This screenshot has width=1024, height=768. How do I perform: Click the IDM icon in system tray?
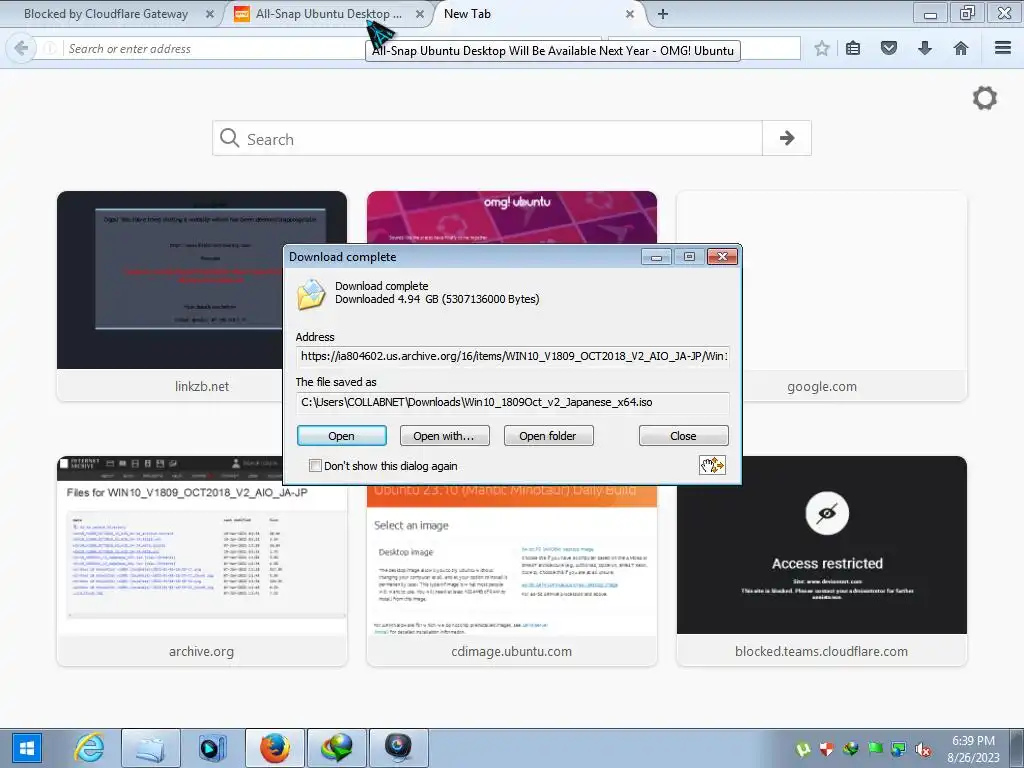tap(850, 749)
